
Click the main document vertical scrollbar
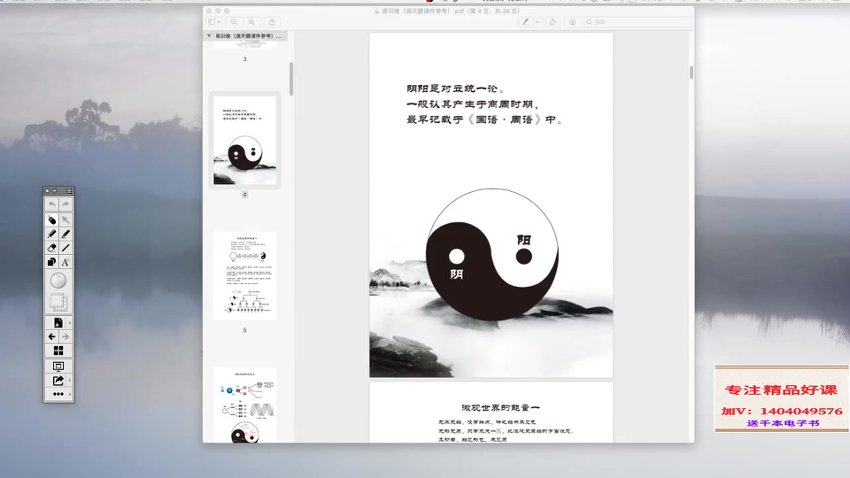point(691,73)
